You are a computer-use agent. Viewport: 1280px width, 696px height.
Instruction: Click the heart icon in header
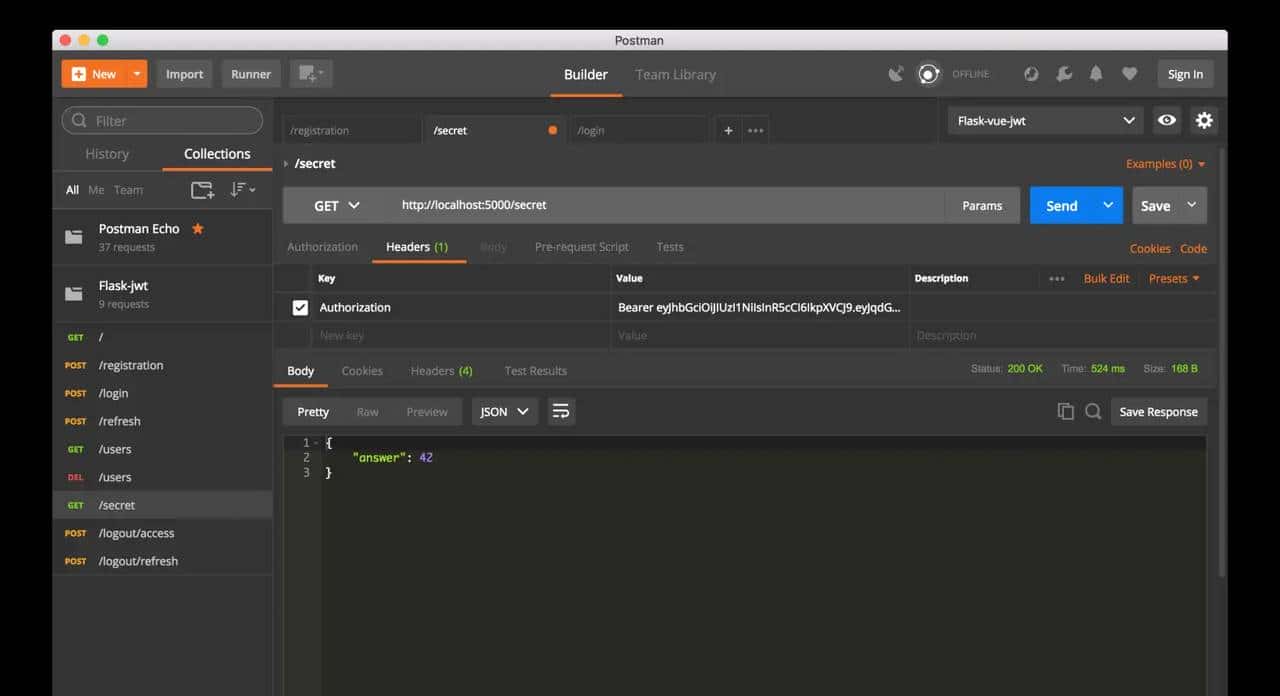coord(1129,74)
